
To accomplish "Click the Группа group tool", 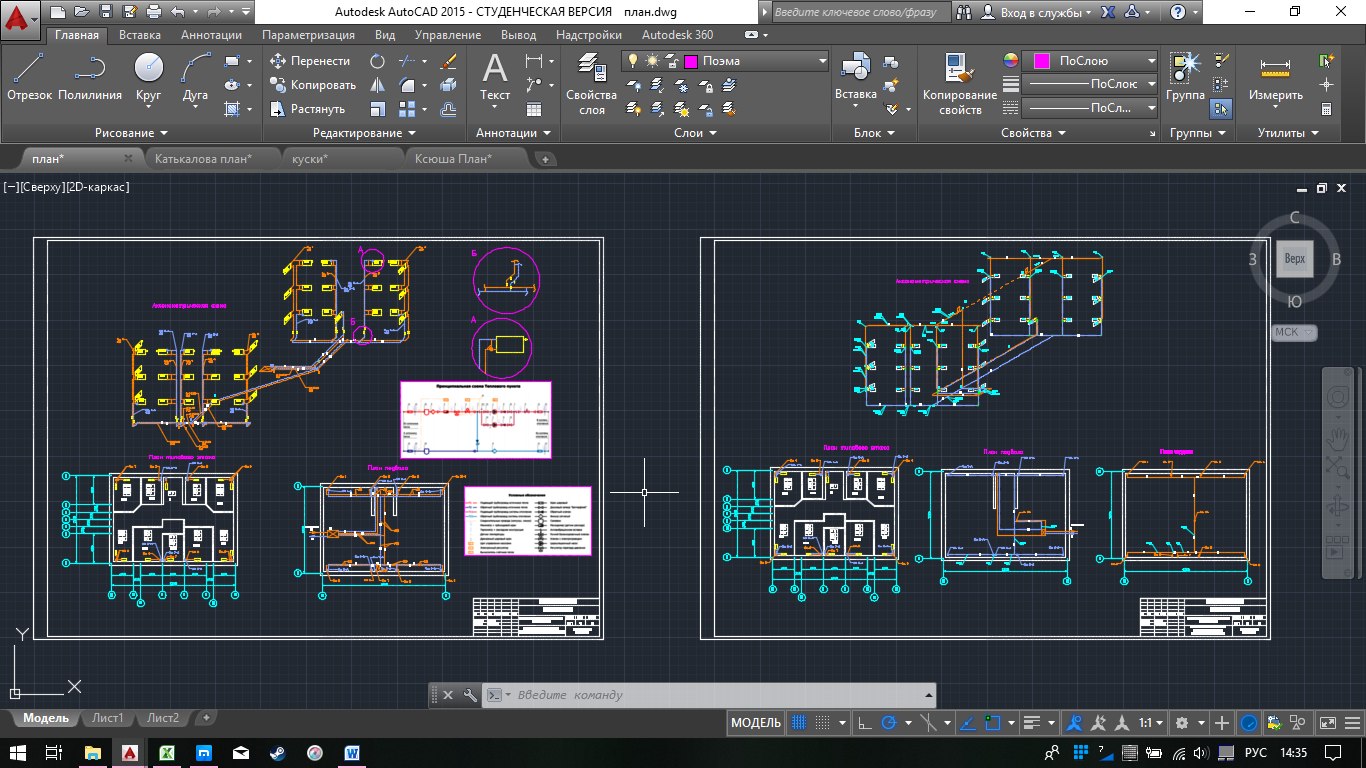I will 1185,77.
